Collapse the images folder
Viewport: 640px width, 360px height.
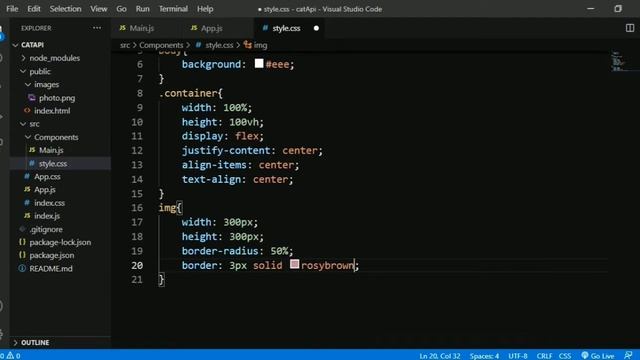[x=47, y=84]
